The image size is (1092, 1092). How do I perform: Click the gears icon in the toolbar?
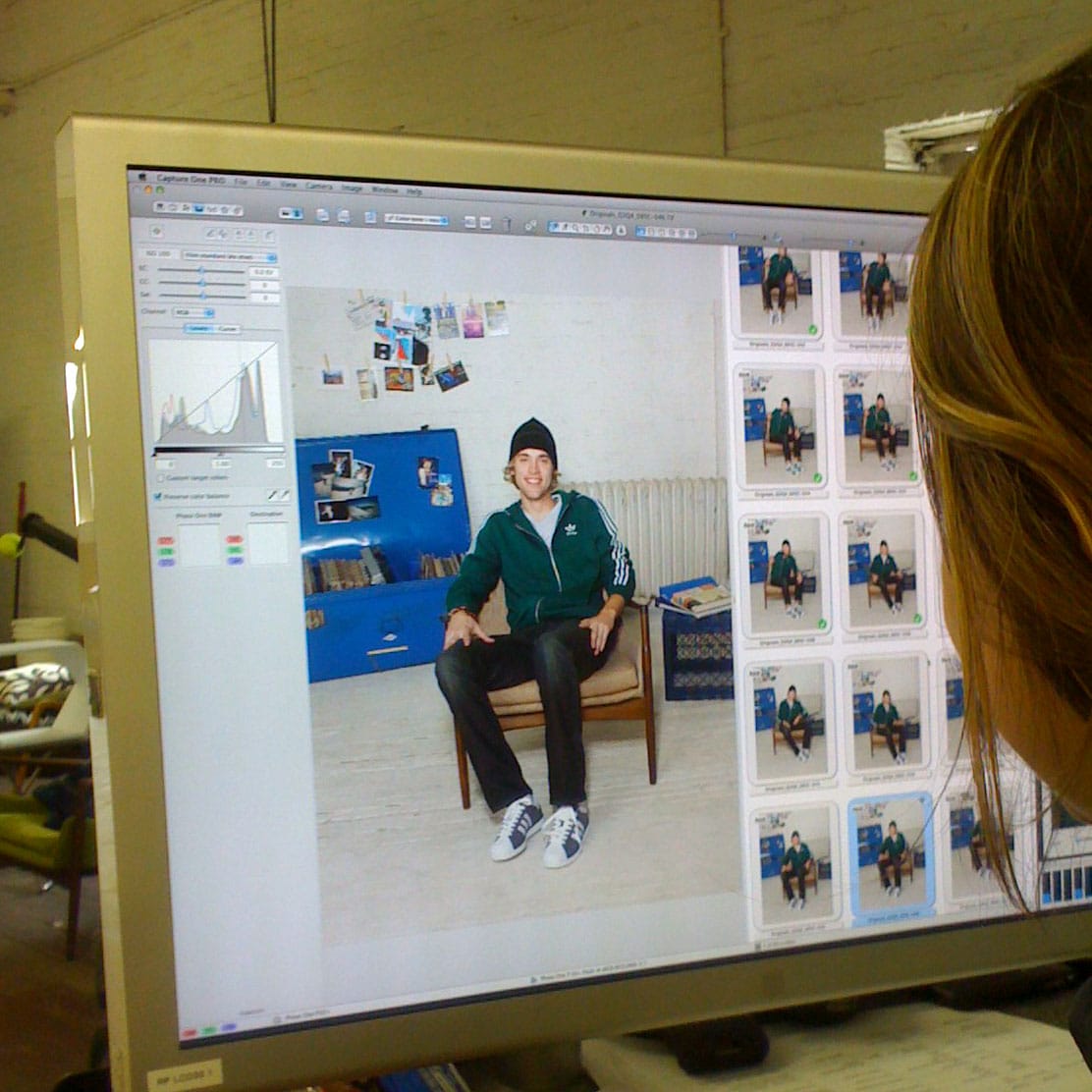point(530,225)
